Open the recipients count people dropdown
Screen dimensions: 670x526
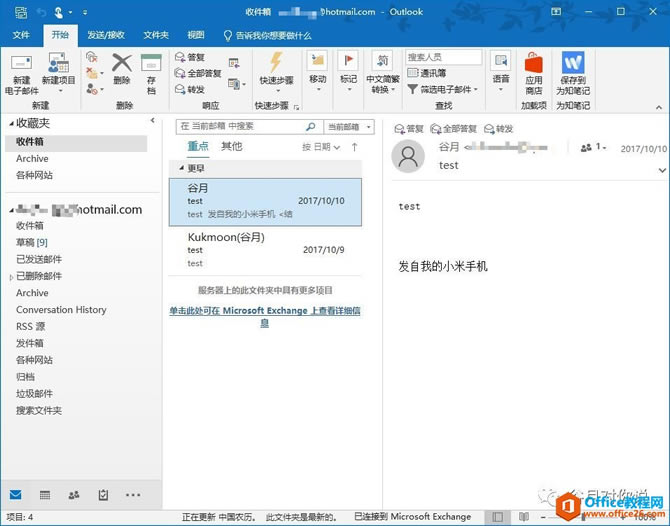pos(593,147)
